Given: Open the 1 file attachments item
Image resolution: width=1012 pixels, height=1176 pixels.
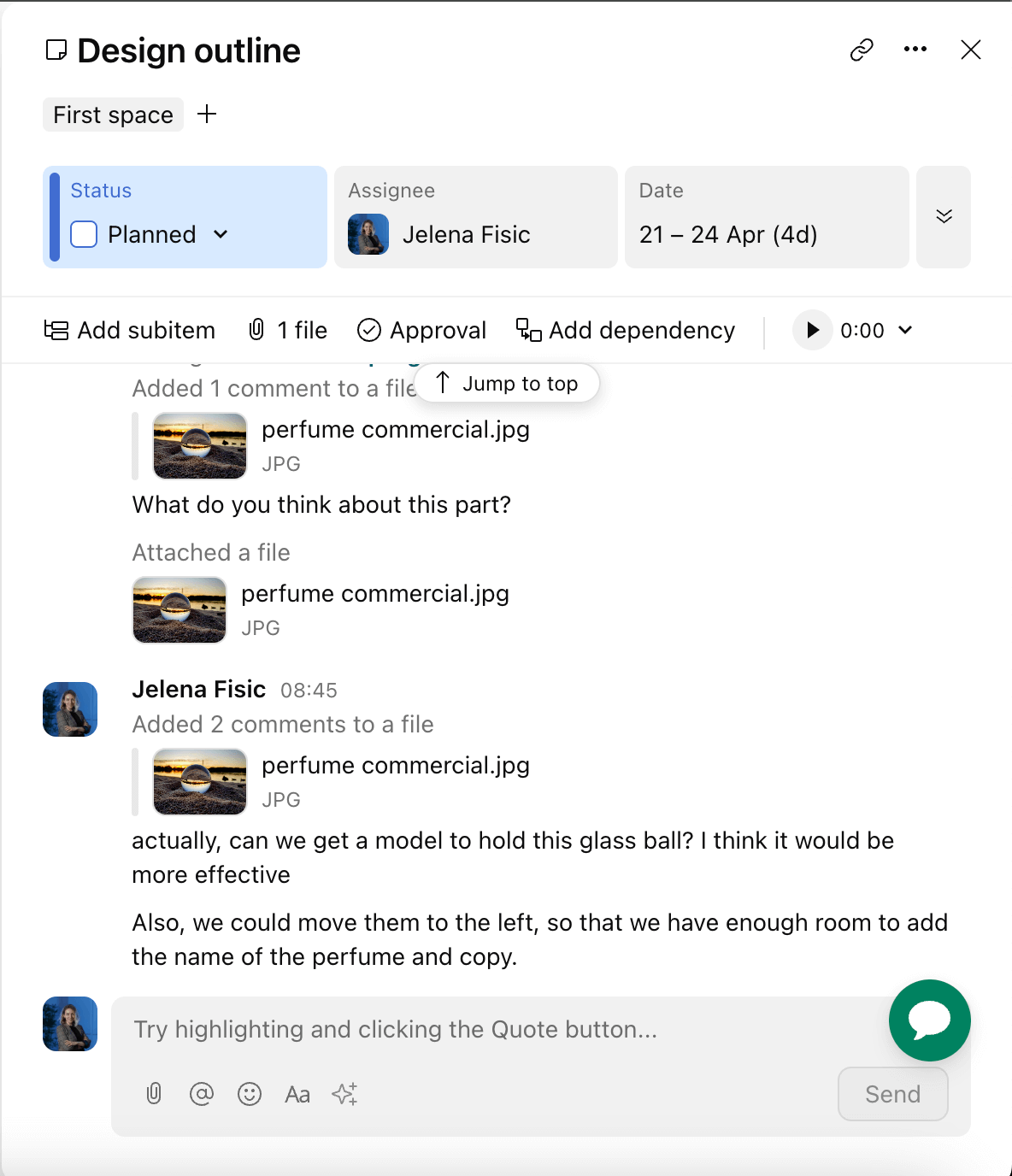Looking at the screenshot, I should [x=288, y=330].
